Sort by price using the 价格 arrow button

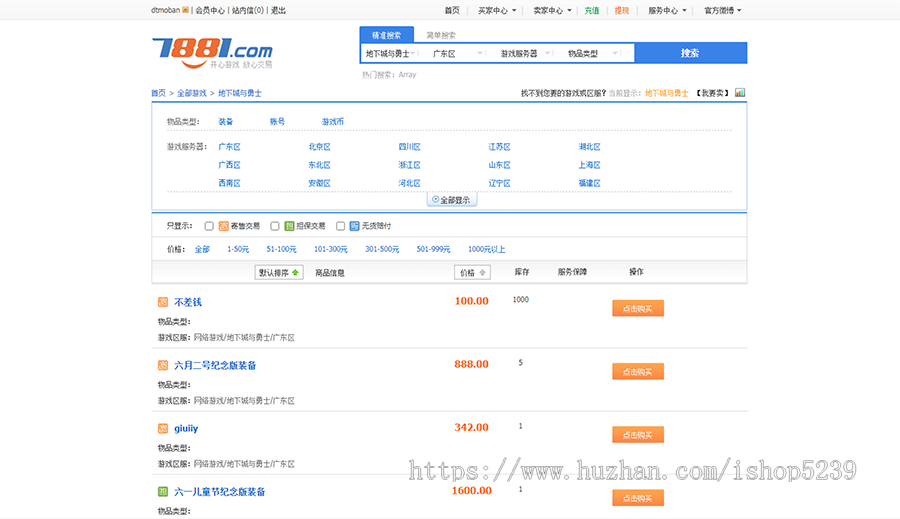(472, 272)
